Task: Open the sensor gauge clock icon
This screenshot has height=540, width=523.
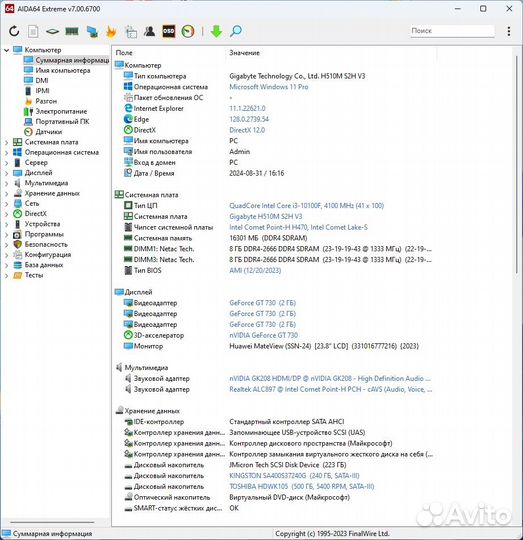Action: pyautogui.click(x=188, y=31)
